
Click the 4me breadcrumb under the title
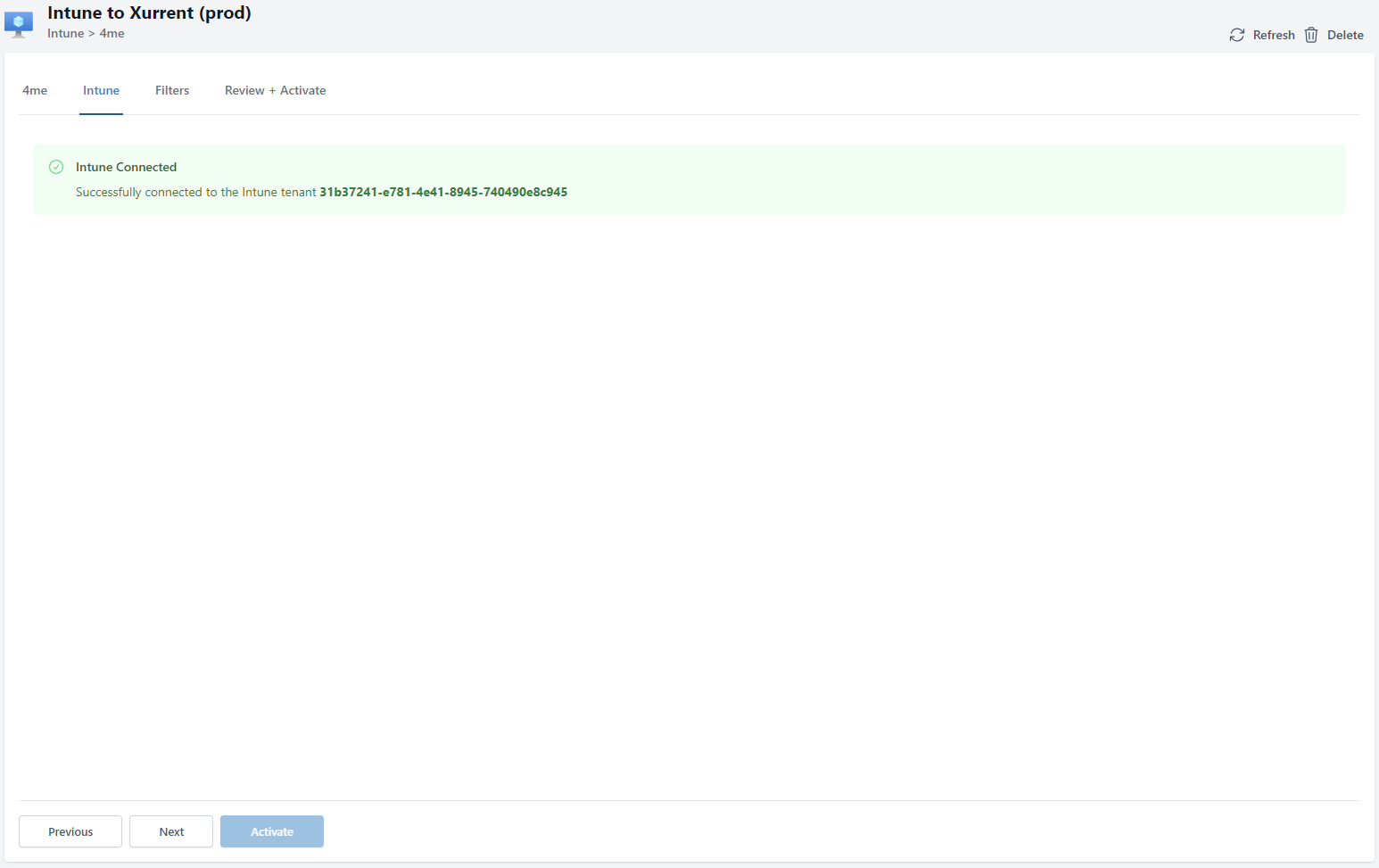tap(111, 34)
